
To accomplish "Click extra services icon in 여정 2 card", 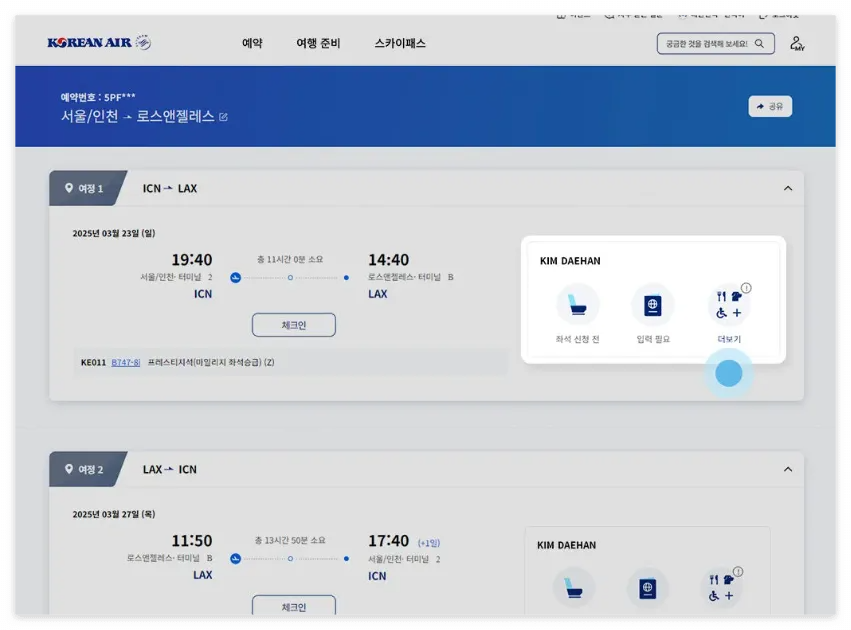I will tap(721, 588).
